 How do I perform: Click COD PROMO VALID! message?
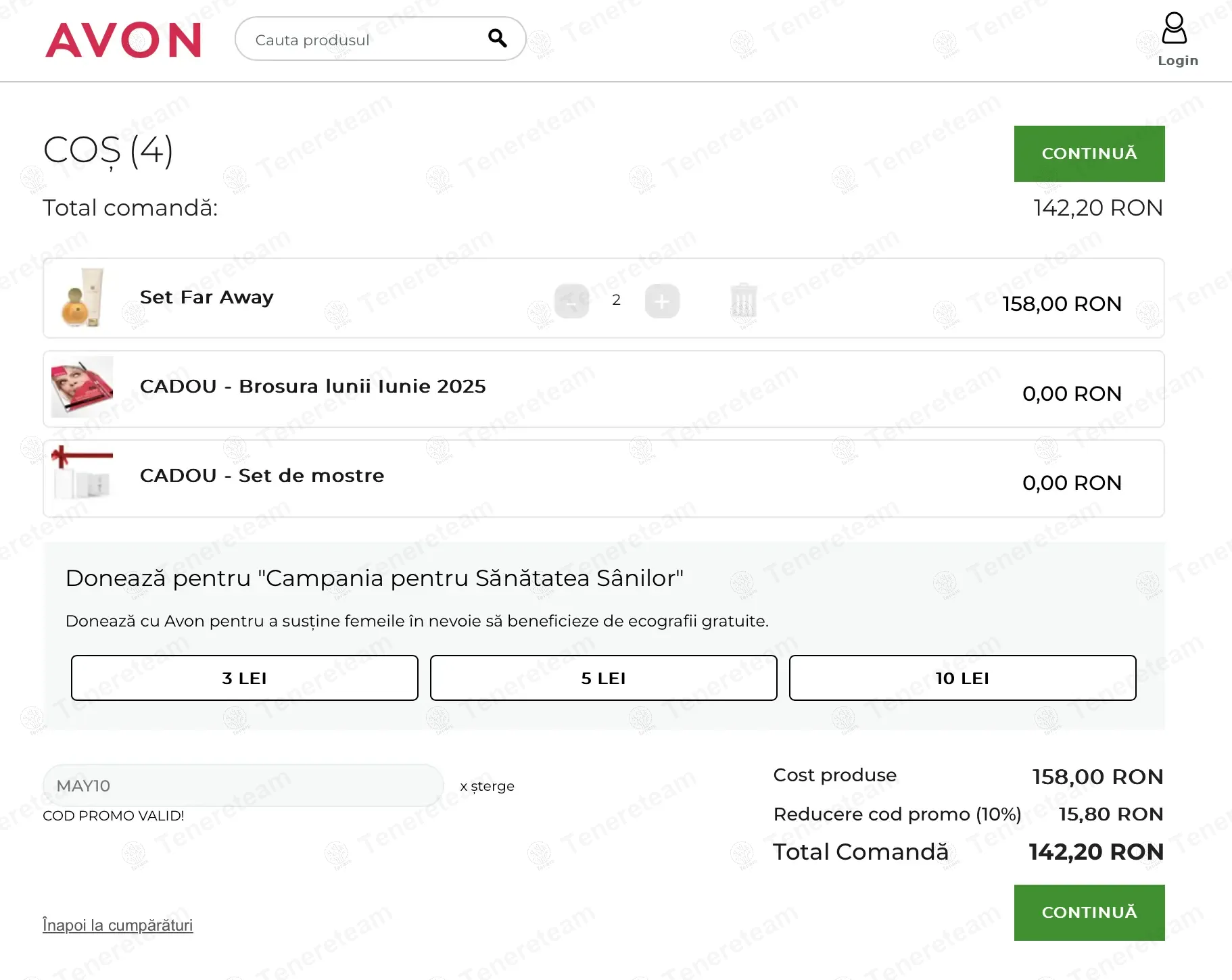coord(114,816)
